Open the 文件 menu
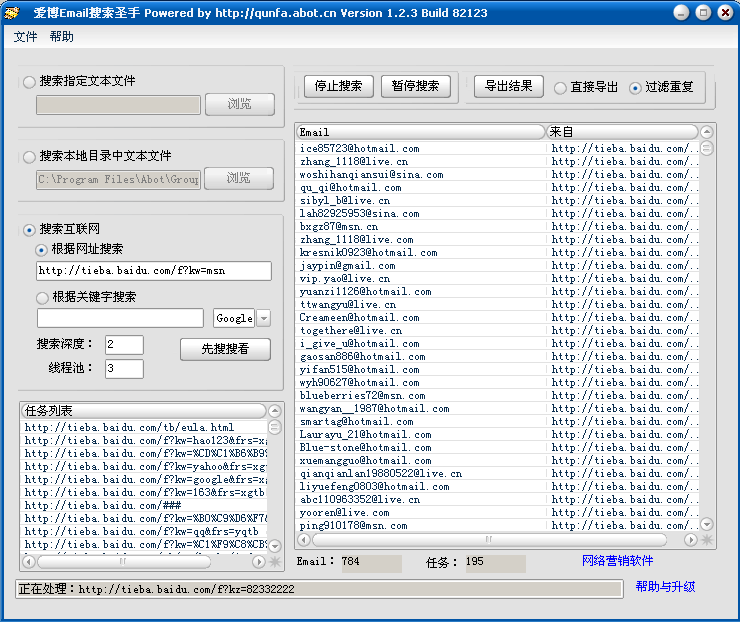 click(x=25, y=37)
